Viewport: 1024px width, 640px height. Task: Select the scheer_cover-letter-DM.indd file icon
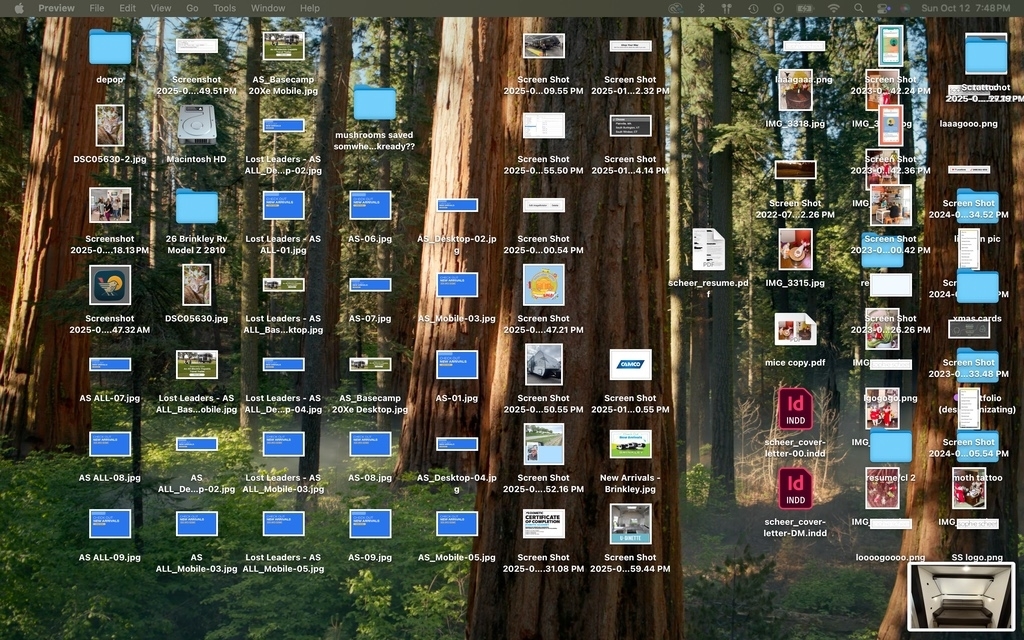(x=795, y=488)
